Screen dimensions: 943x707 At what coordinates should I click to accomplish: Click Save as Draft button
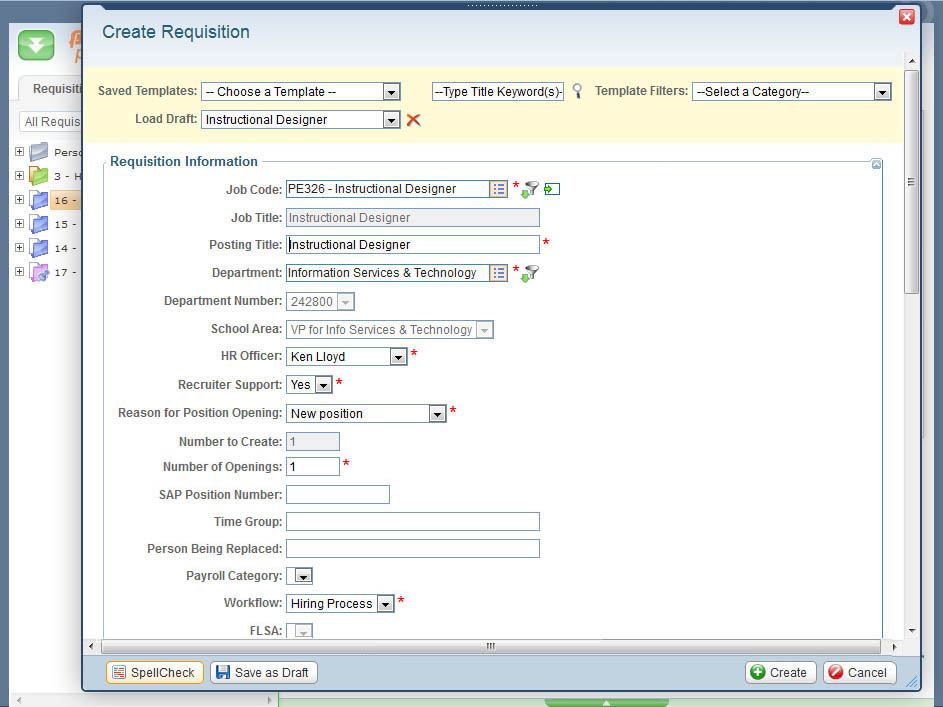(x=264, y=673)
